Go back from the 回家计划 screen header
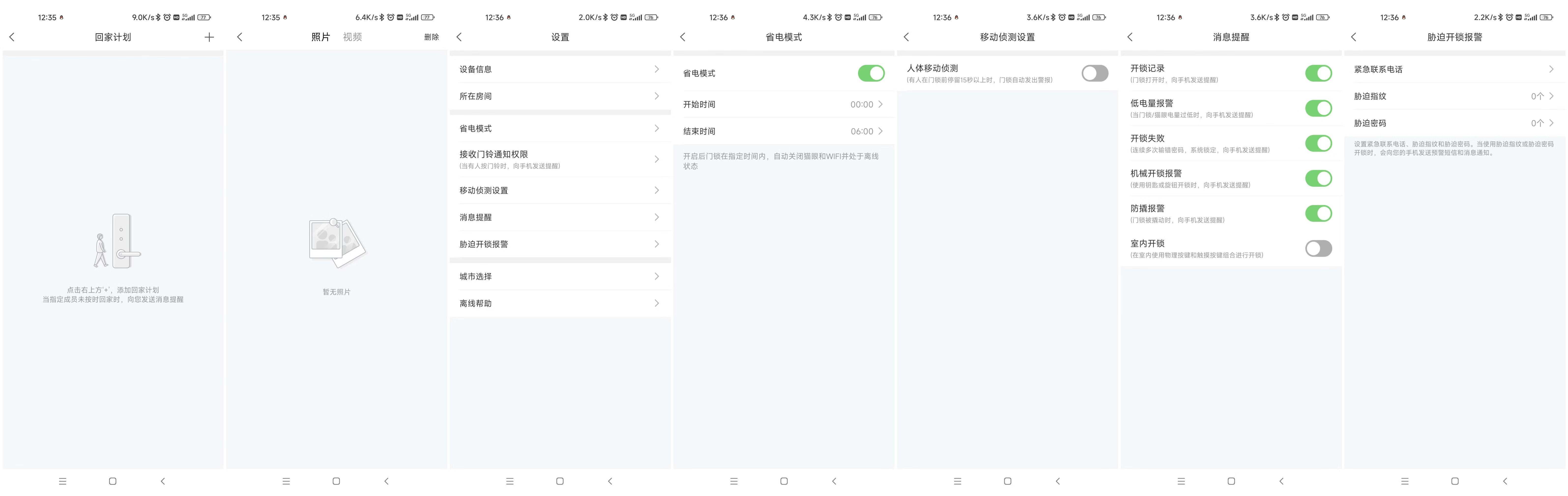1568x496 pixels. (x=12, y=37)
